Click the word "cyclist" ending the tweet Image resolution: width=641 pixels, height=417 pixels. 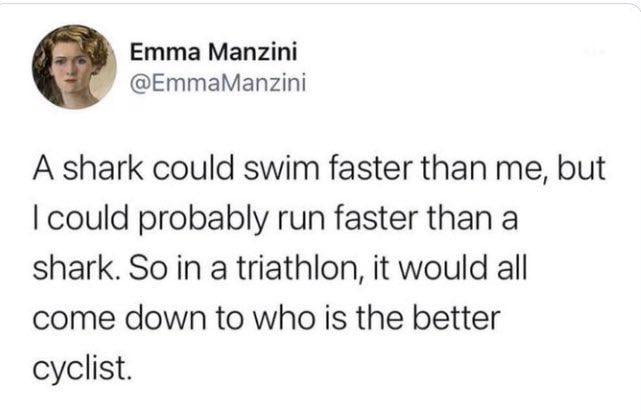coord(82,368)
